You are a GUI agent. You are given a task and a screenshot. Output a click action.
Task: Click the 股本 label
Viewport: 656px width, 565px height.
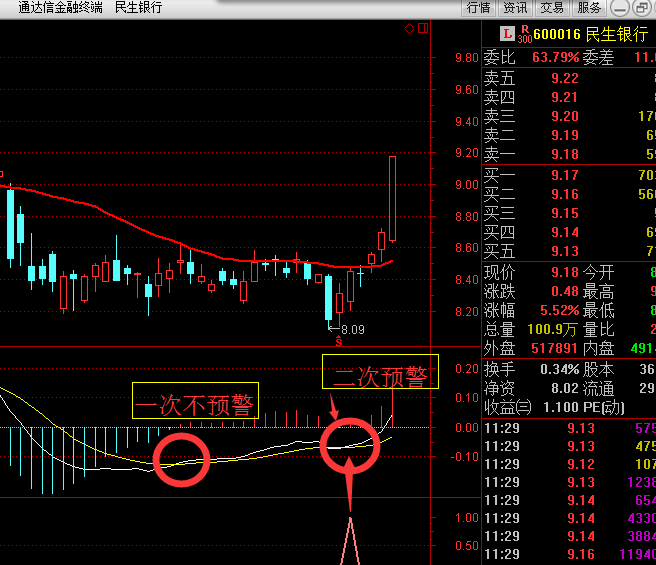pos(598,369)
